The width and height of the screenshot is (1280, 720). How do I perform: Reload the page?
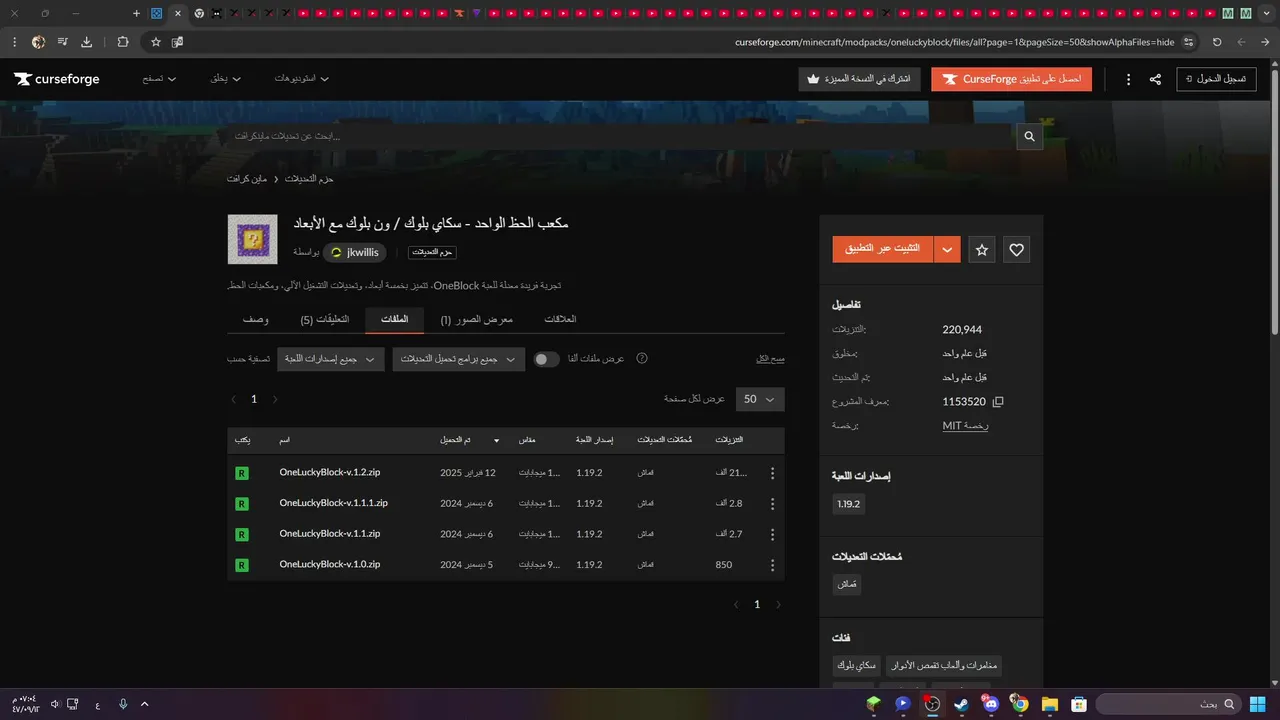[x=1217, y=42]
